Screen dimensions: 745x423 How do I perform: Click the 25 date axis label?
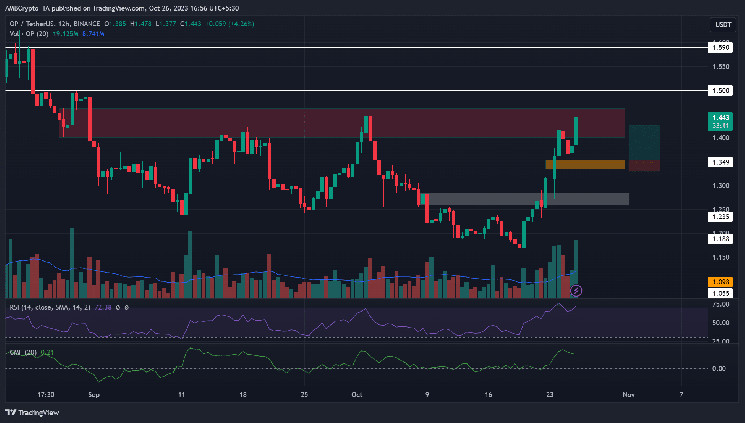(305, 394)
